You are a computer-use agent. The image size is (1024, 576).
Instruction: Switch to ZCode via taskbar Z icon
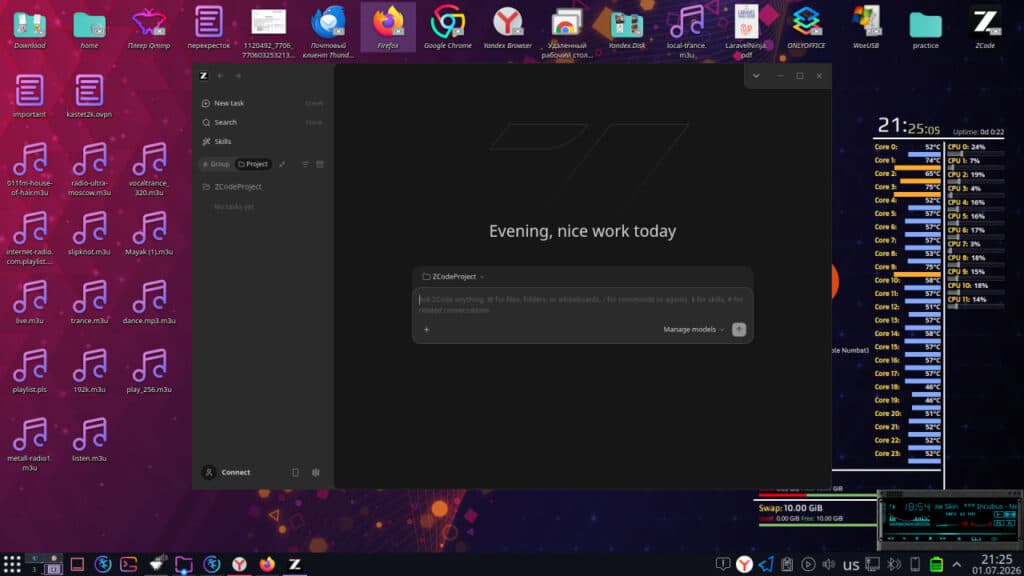click(295, 564)
